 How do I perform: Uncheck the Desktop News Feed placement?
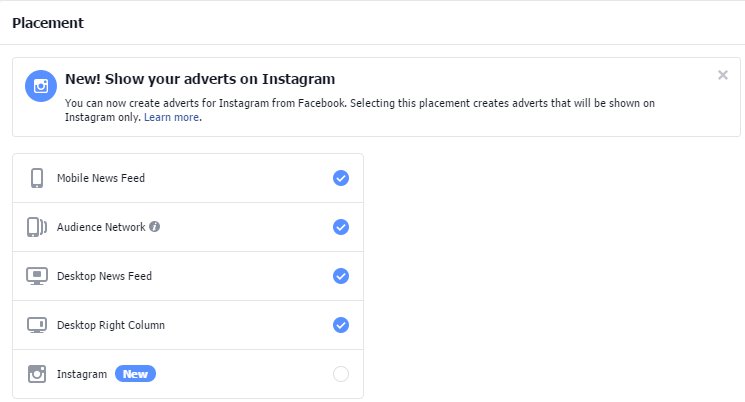coord(340,276)
